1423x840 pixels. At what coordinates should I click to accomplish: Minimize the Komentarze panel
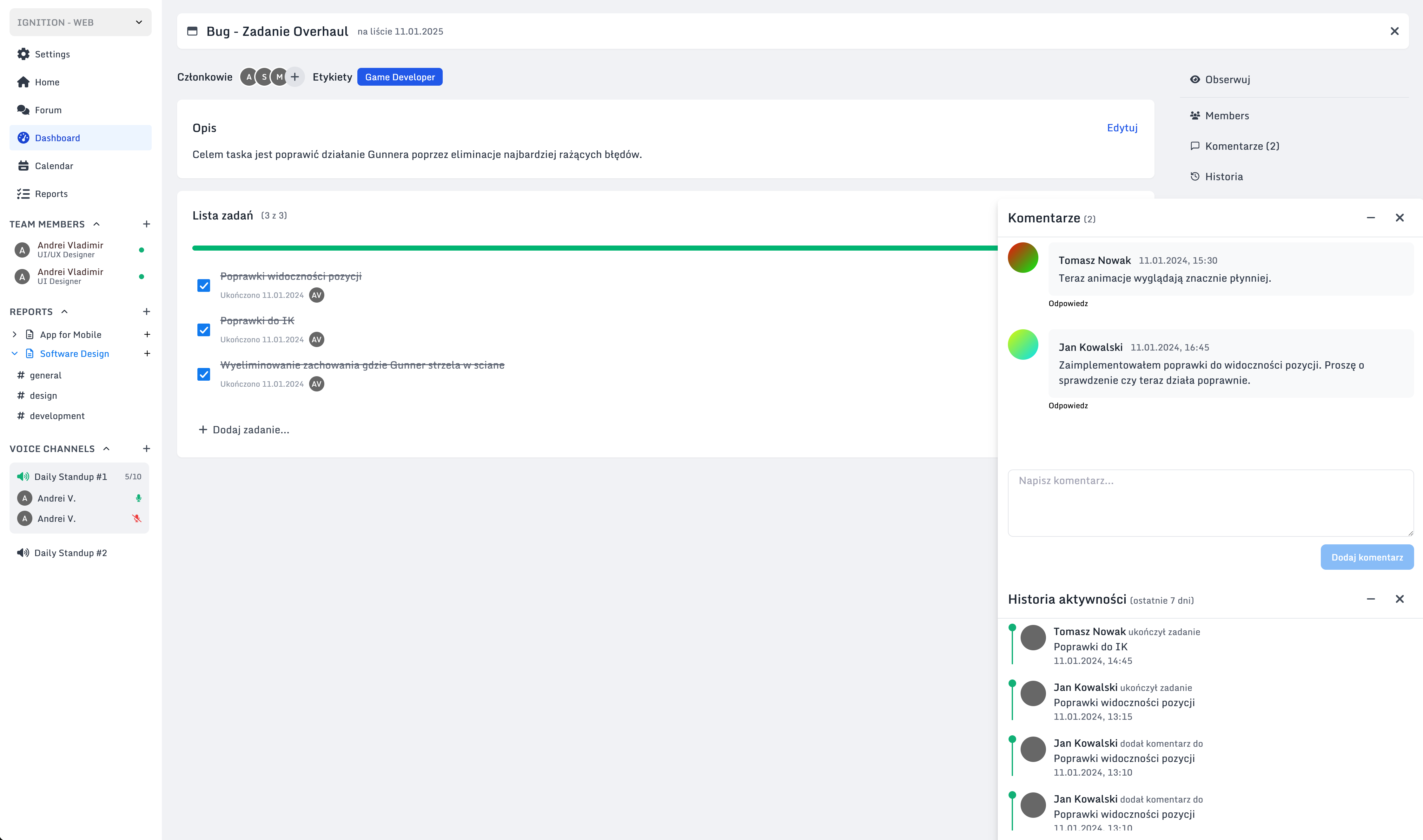[1371, 218]
